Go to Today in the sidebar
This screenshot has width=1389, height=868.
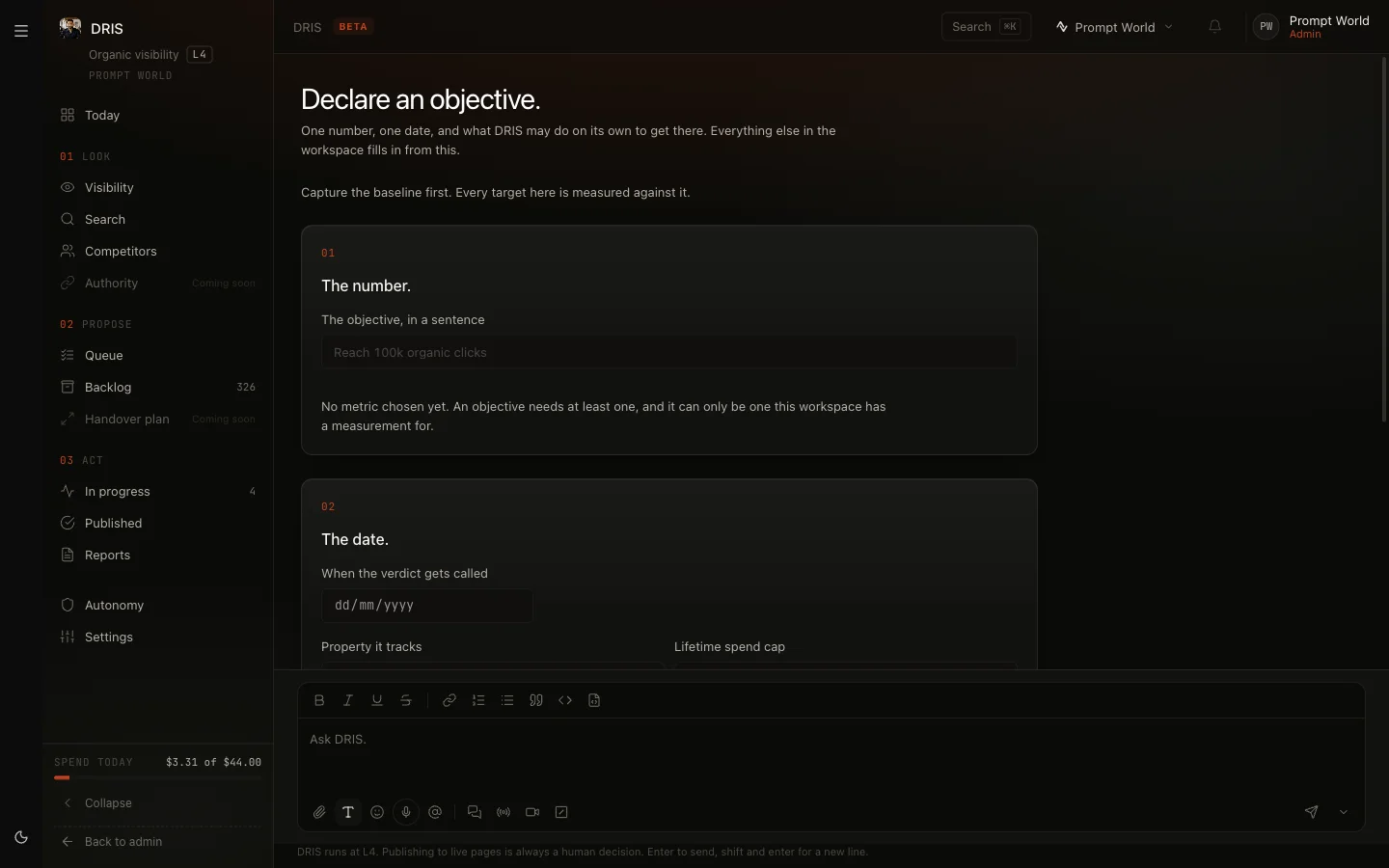click(157, 115)
